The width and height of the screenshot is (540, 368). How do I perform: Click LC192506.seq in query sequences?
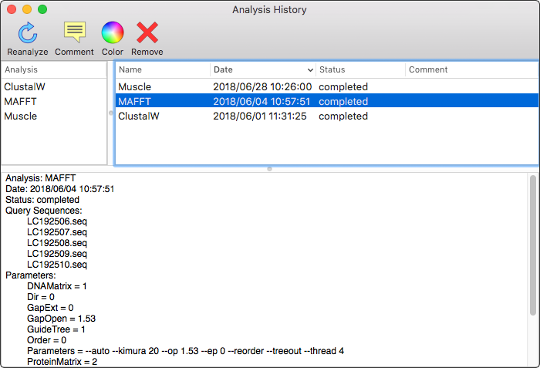click(x=57, y=221)
